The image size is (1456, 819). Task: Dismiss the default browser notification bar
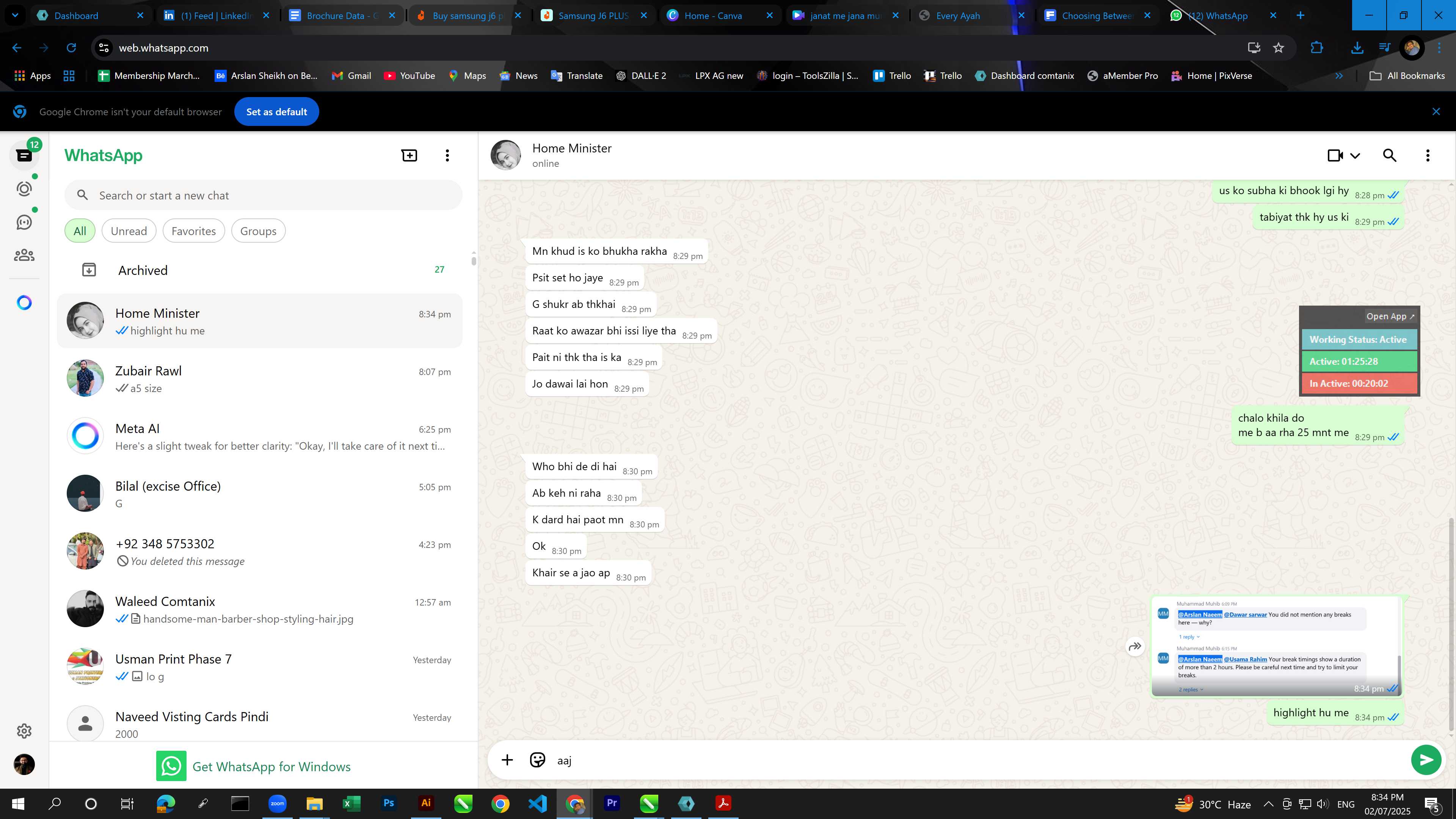point(1436,112)
